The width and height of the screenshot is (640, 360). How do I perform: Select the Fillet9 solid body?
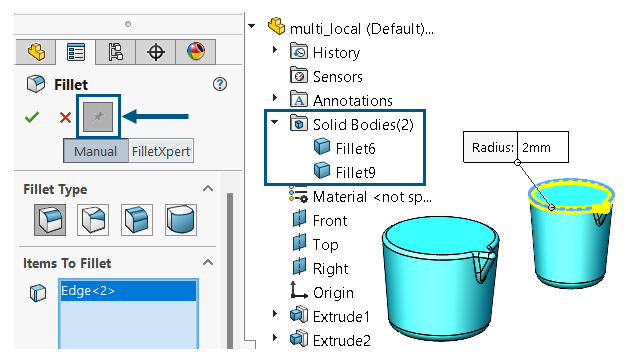pyautogui.click(x=345, y=172)
